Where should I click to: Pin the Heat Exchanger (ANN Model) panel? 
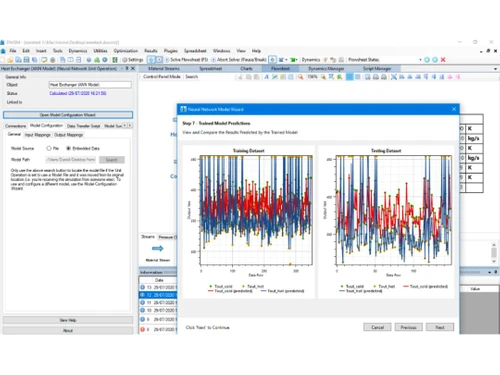point(127,68)
